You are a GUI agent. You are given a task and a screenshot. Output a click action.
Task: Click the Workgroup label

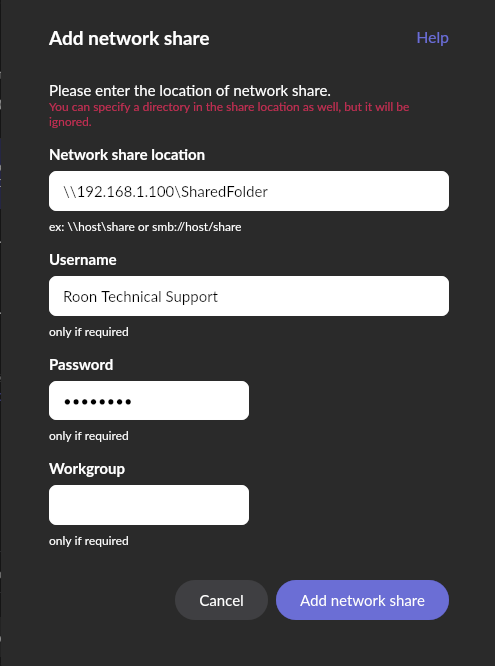pos(87,469)
